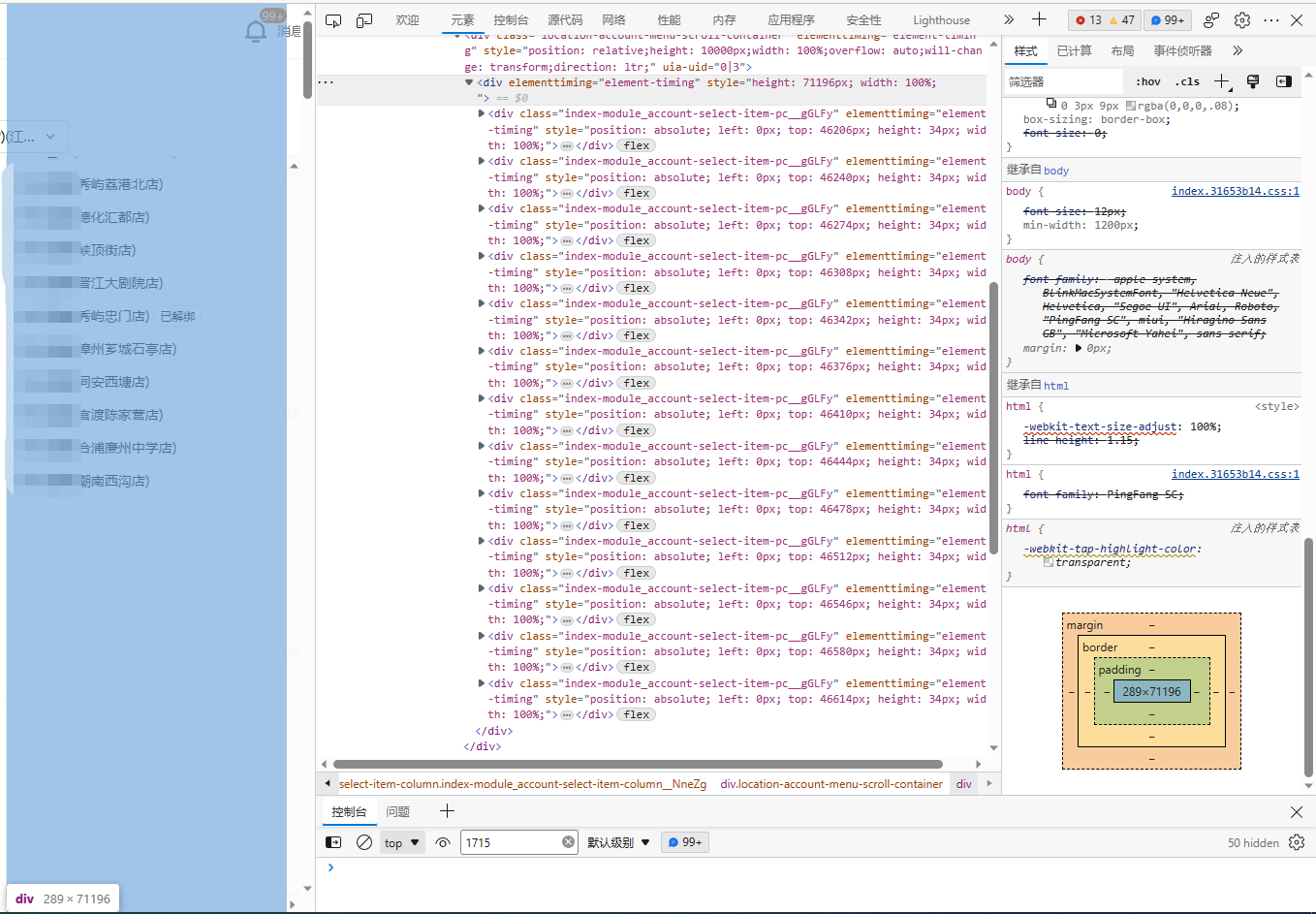Select the 晋江大剧院店) store row
The image size is (1316, 914).
145,283
